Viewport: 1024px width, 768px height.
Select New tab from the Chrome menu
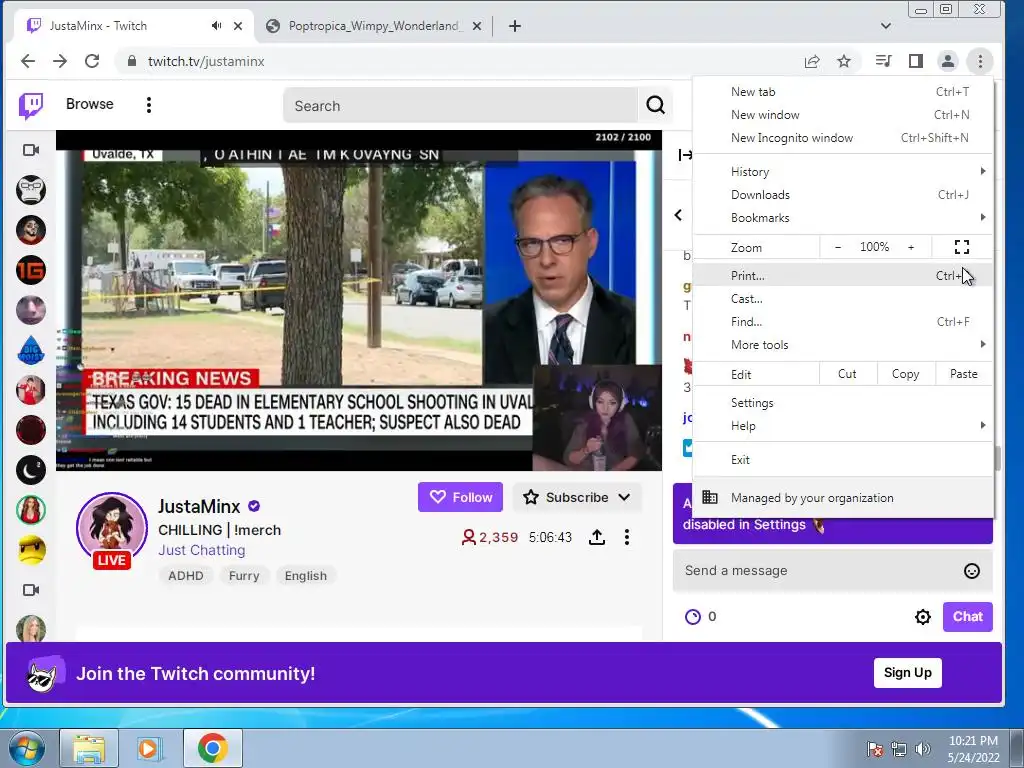tap(842, 92)
